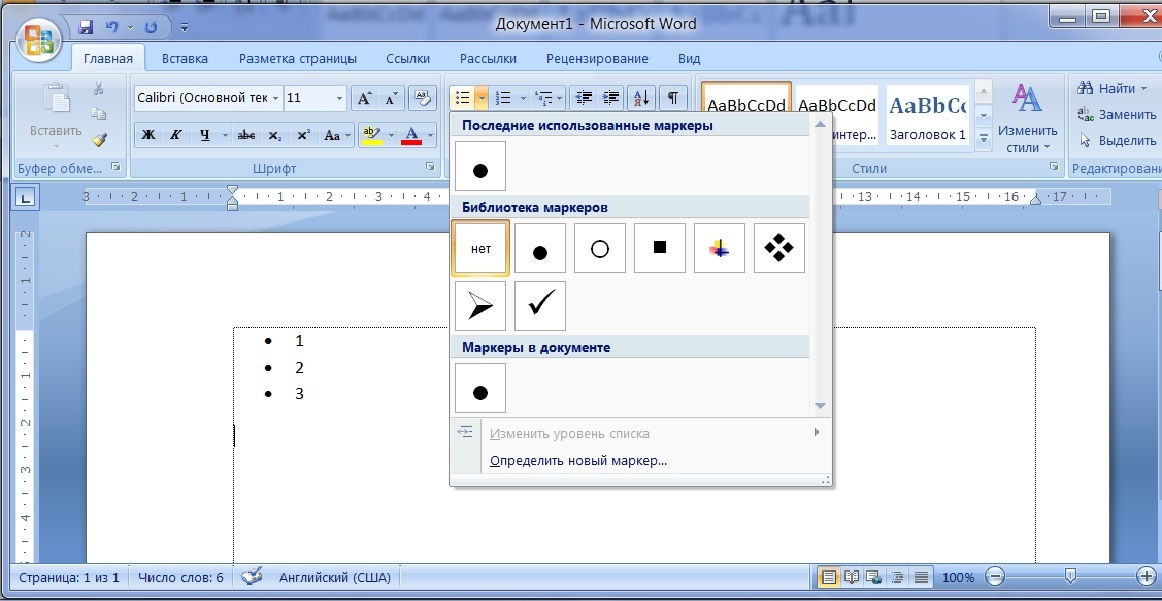1162x601 pixels.
Task: Pick the colored plus-shaped bullet in the library
Action: coord(720,248)
